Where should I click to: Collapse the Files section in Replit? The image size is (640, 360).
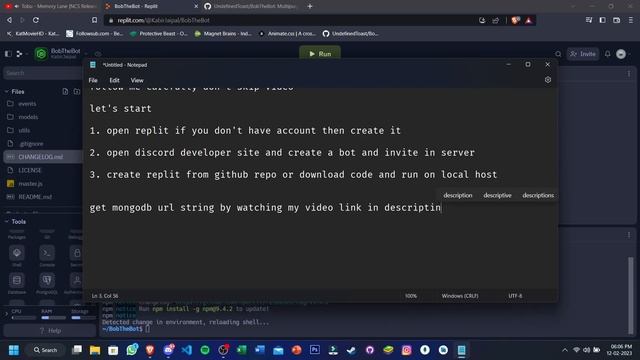click(x=7, y=91)
